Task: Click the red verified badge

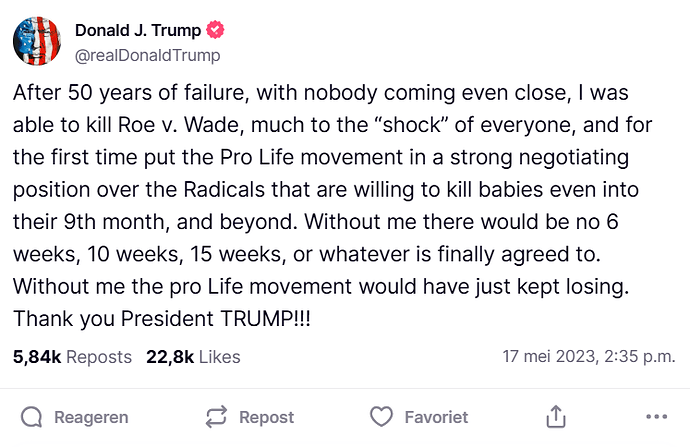Action: click(215, 31)
